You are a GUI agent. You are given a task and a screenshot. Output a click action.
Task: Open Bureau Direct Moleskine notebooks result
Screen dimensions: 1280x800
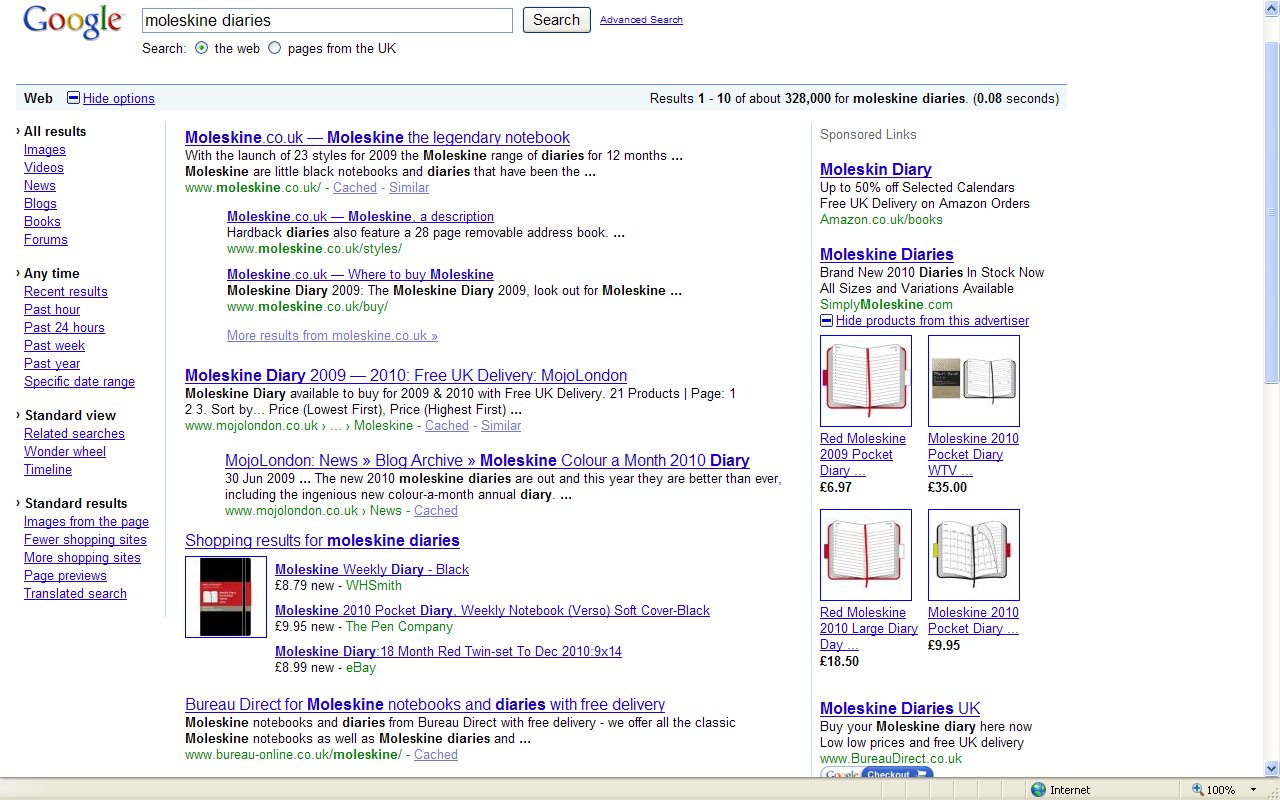(425, 705)
